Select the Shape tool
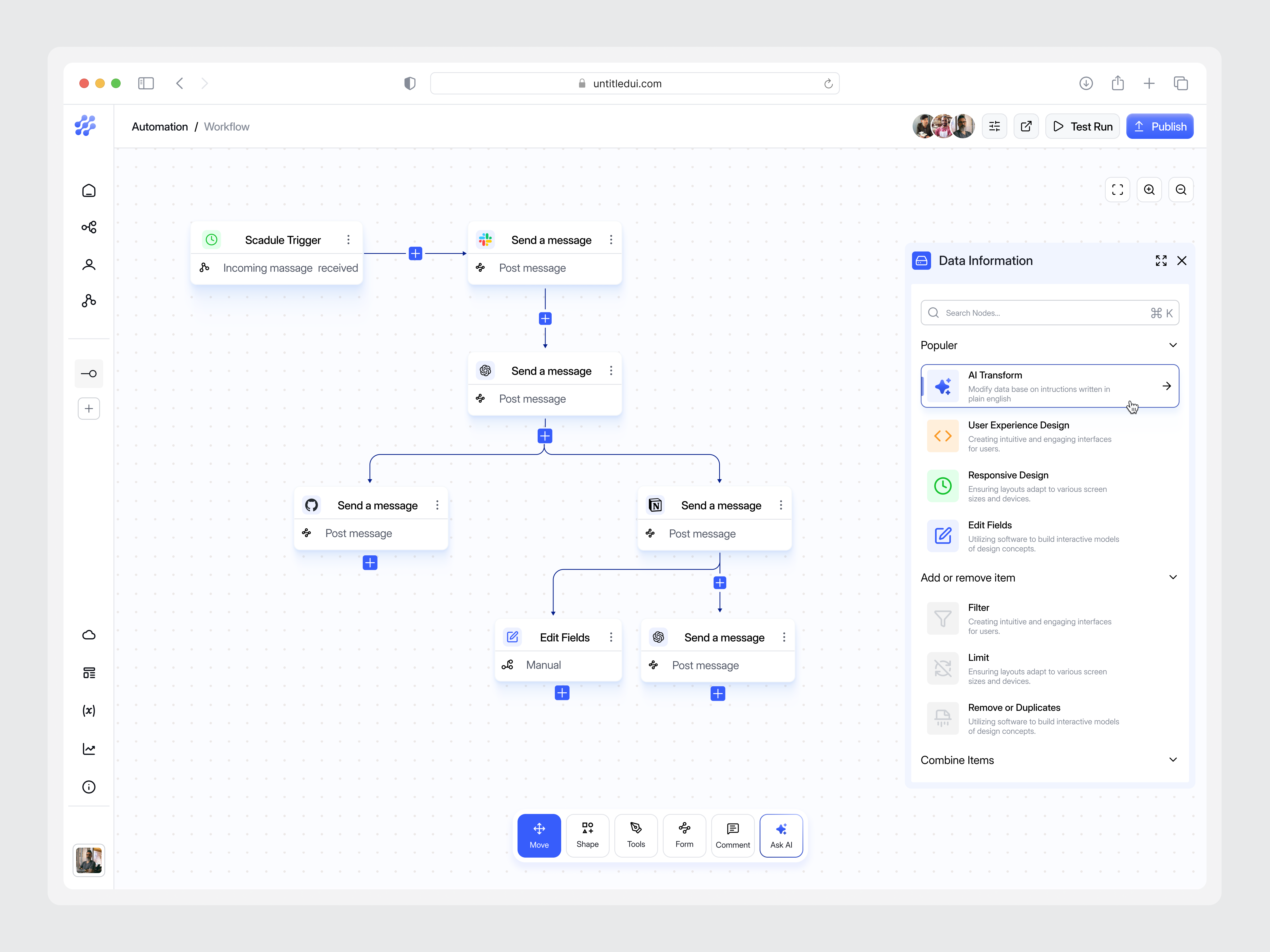Viewport: 1270px width, 952px height. (587, 835)
